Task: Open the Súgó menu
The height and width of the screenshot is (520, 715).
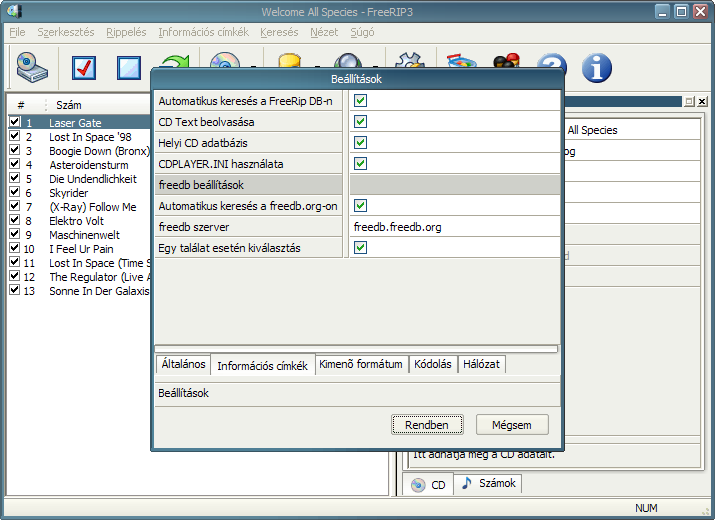Action: coord(362,32)
